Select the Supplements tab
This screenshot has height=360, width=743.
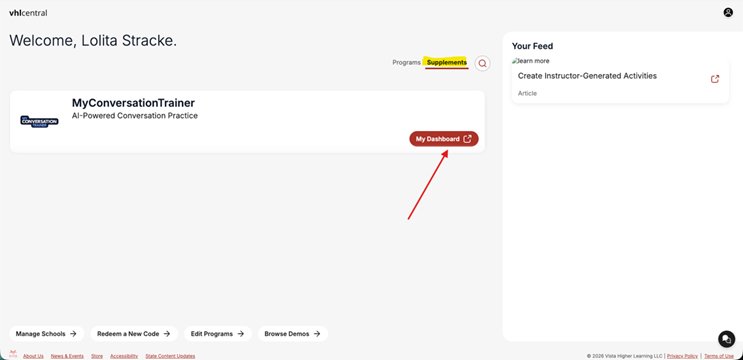tap(446, 63)
